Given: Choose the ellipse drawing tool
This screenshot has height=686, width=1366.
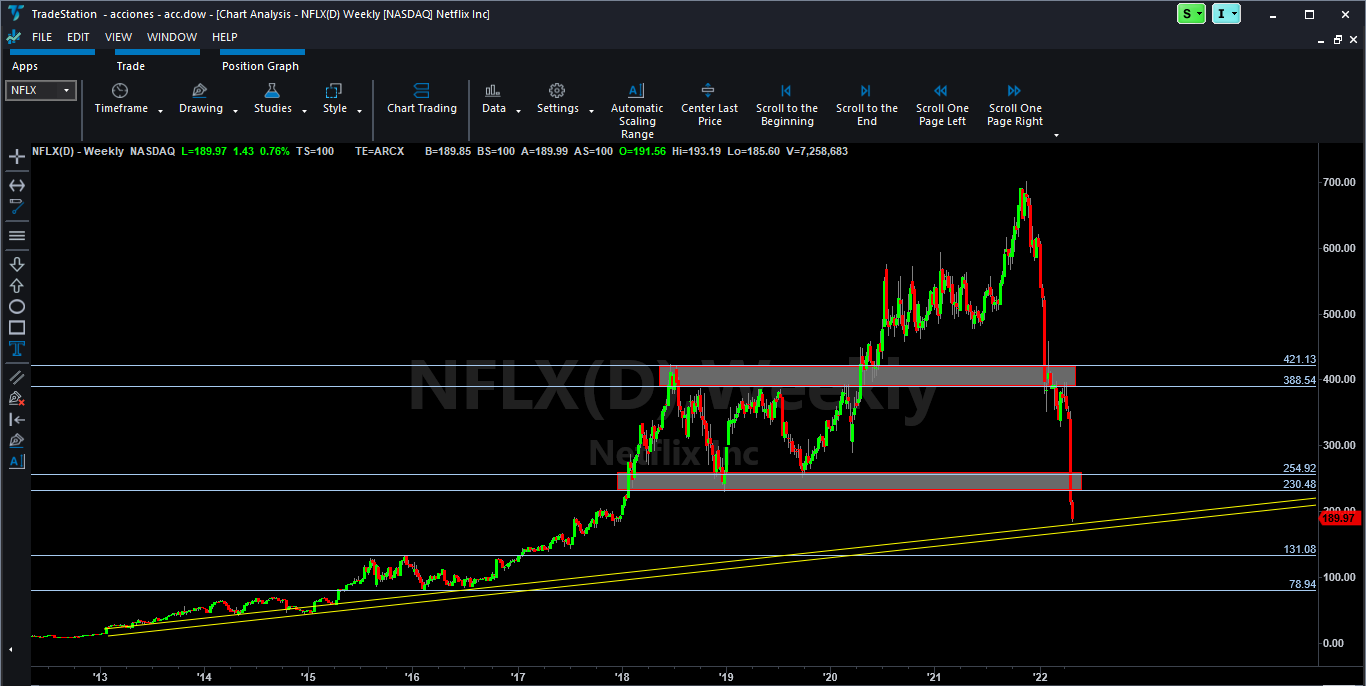Looking at the screenshot, I should tap(17, 307).
